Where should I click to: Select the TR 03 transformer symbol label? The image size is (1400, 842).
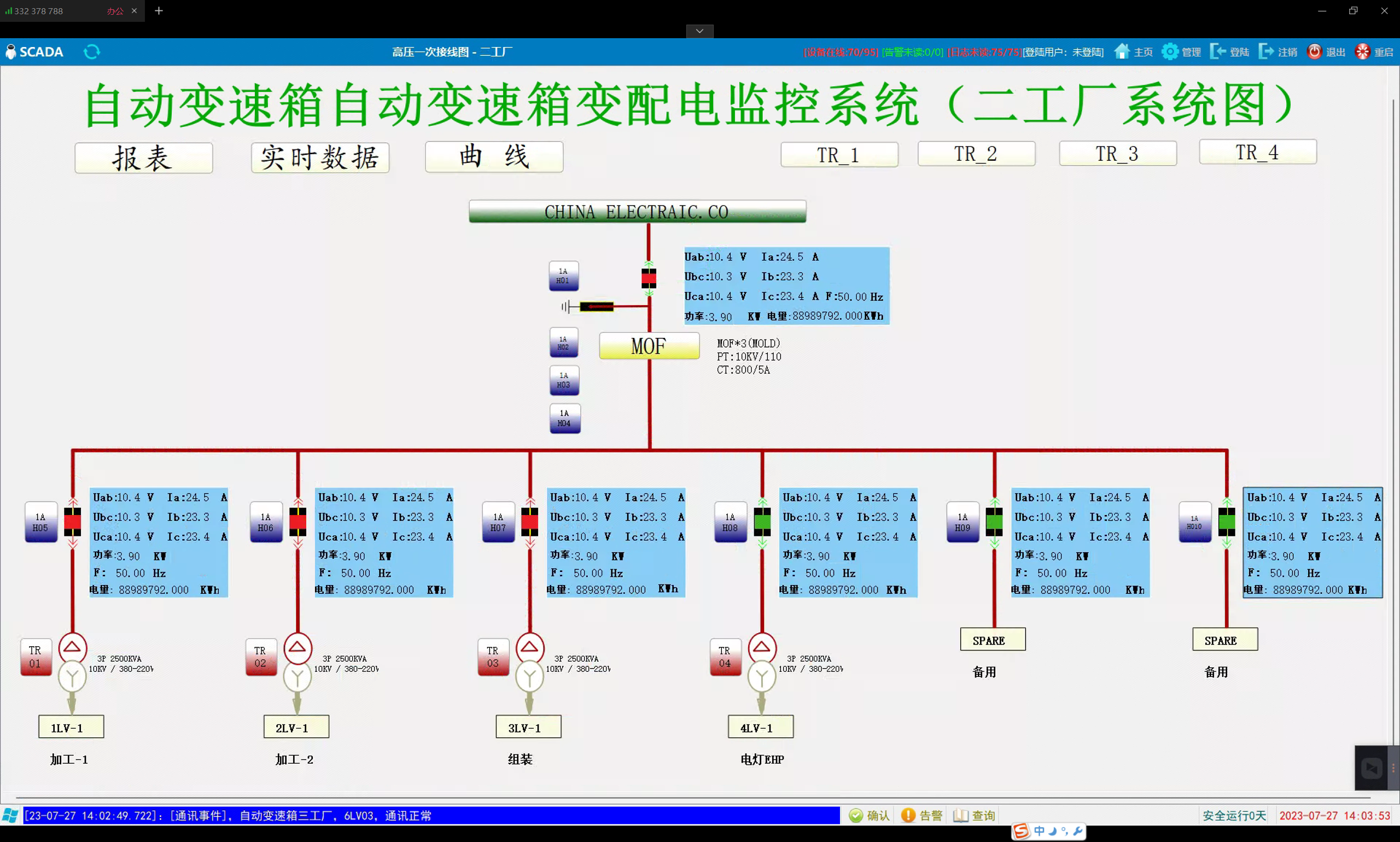click(493, 657)
